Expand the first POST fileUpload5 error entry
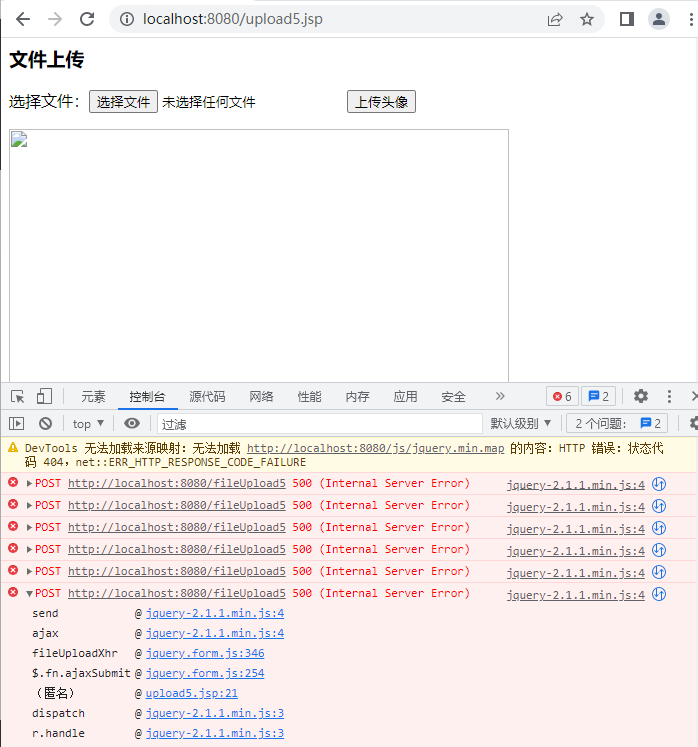Screen dimensions: 698x747 tap(29, 484)
